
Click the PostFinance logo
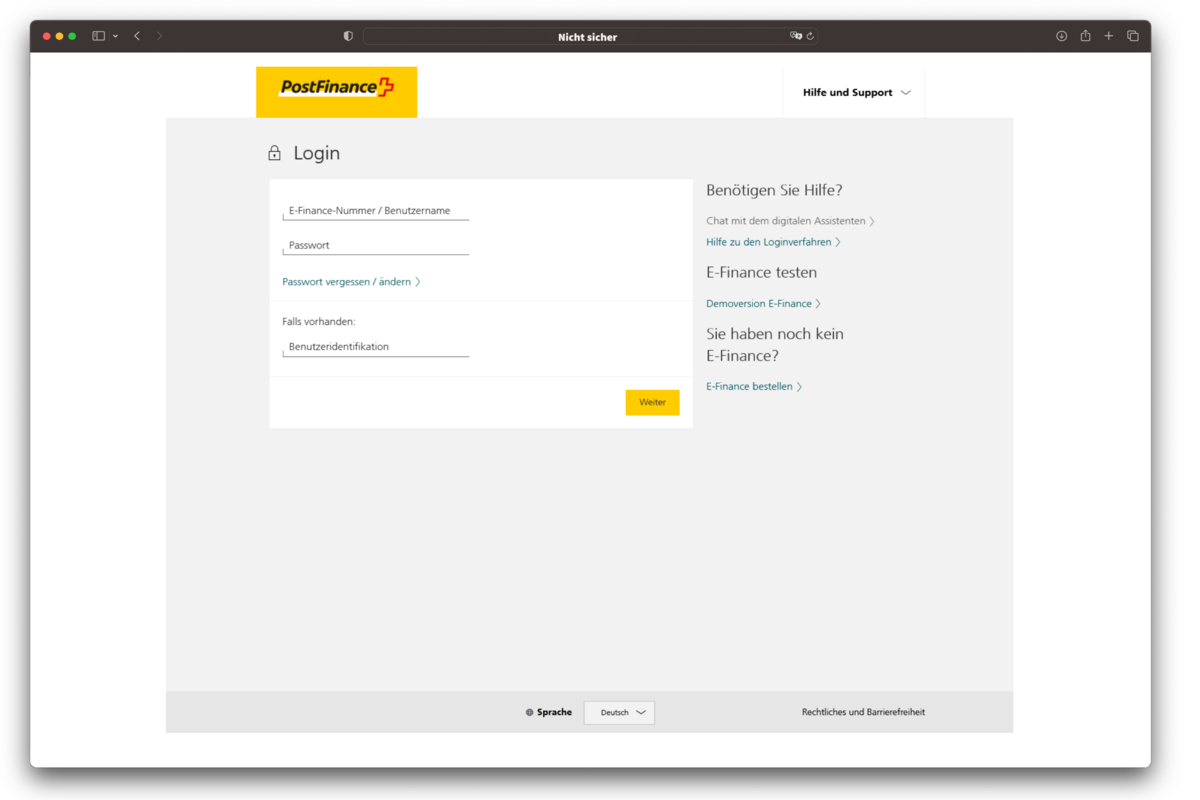tap(336, 92)
